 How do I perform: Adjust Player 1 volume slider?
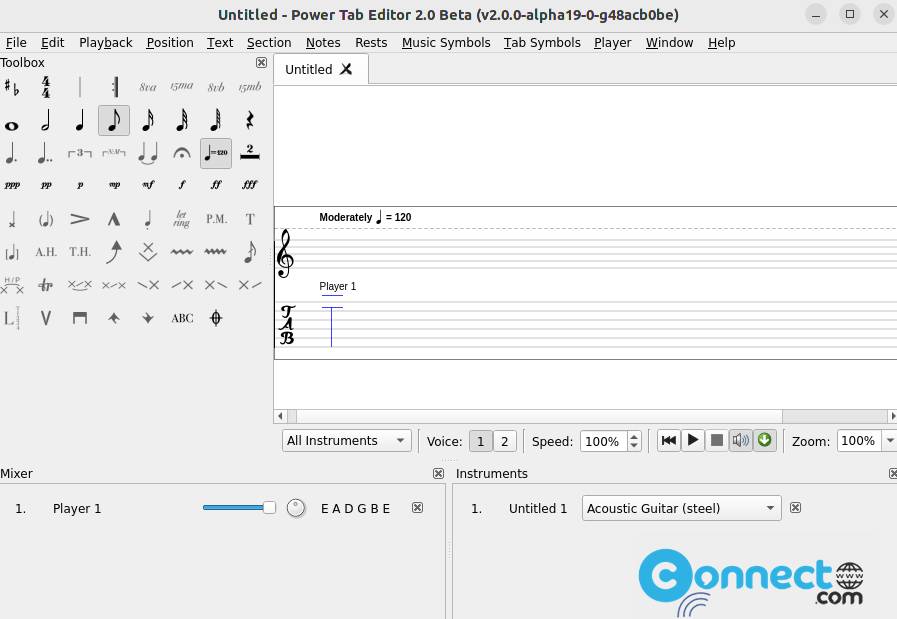239,507
